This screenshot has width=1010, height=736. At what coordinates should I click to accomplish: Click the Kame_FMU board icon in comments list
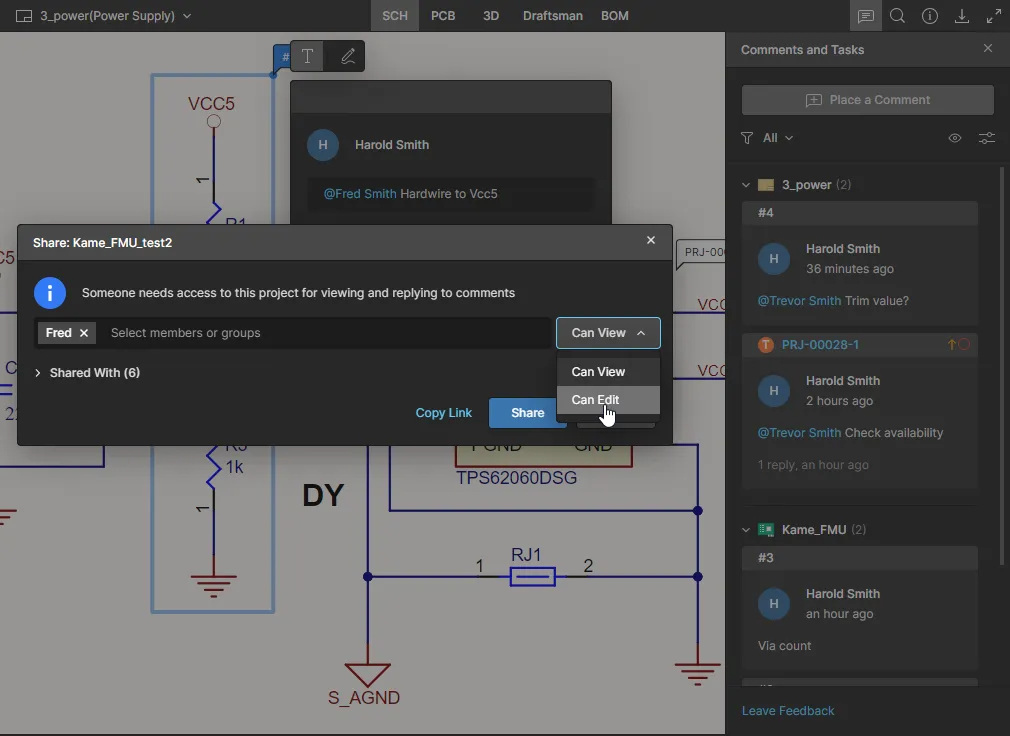766,530
